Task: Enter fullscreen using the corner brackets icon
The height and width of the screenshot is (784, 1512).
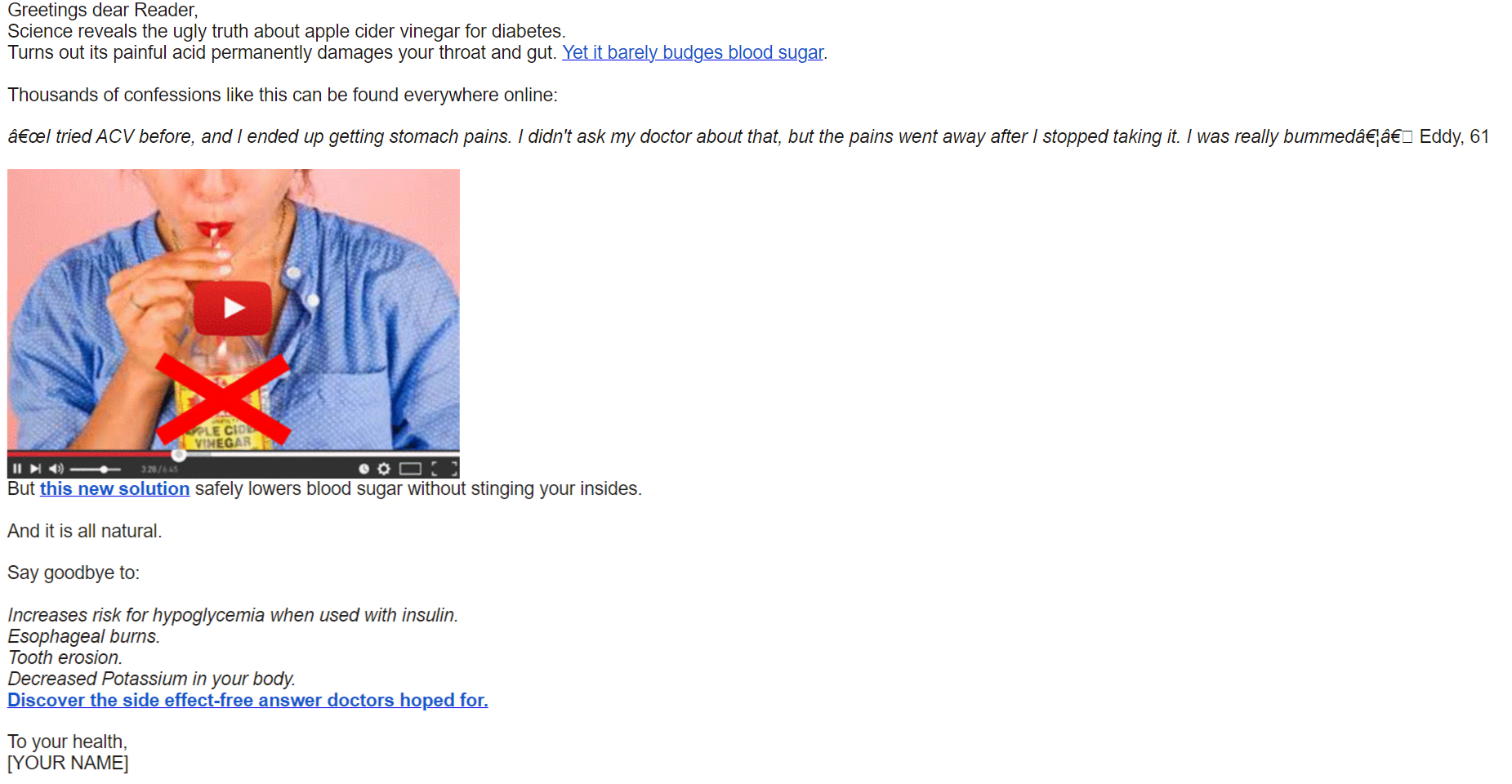Action: [x=444, y=469]
